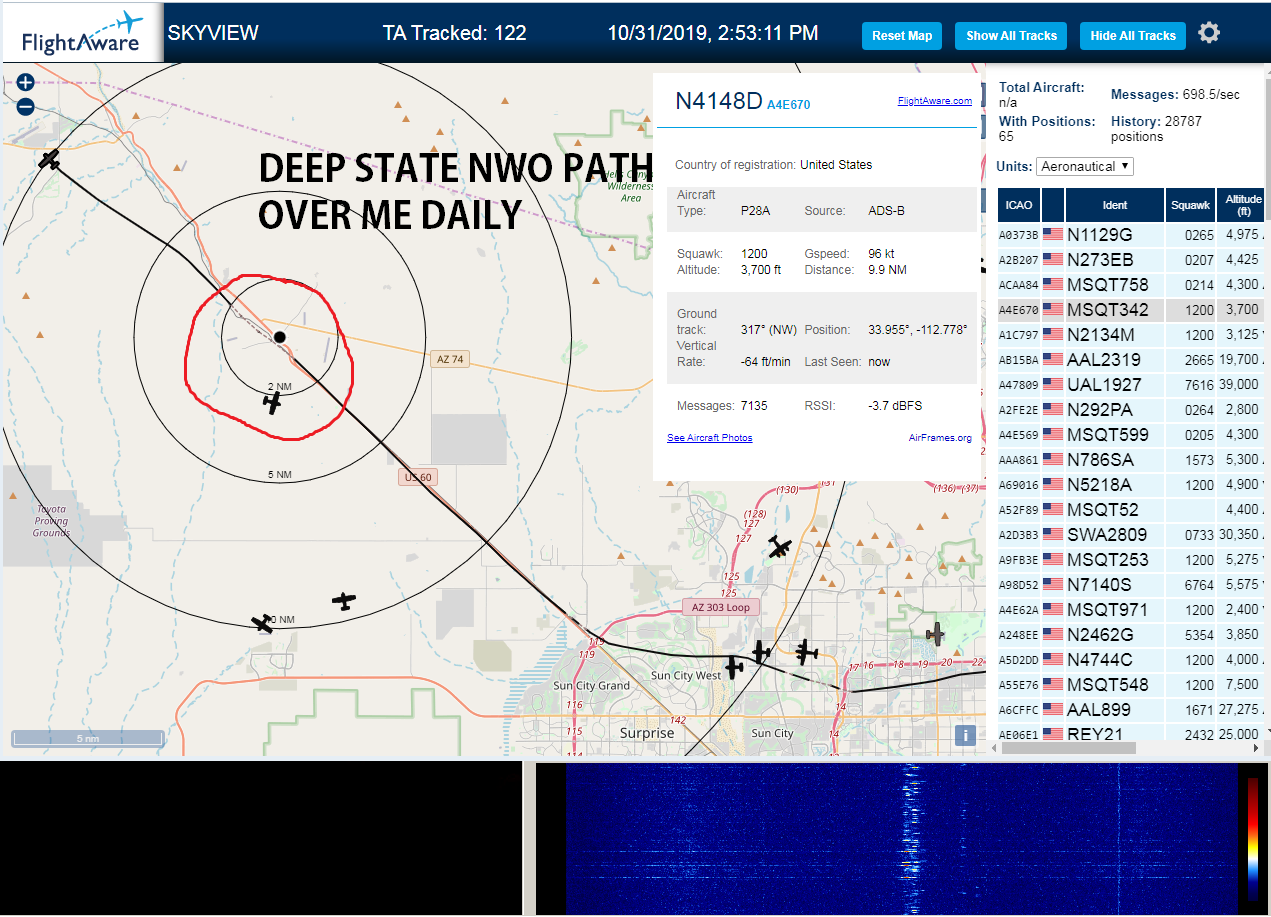This screenshot has height=917, width=1271.
Task: Open the AirFrames.org link
Action: pyautogui.click(x=940, y=437)
